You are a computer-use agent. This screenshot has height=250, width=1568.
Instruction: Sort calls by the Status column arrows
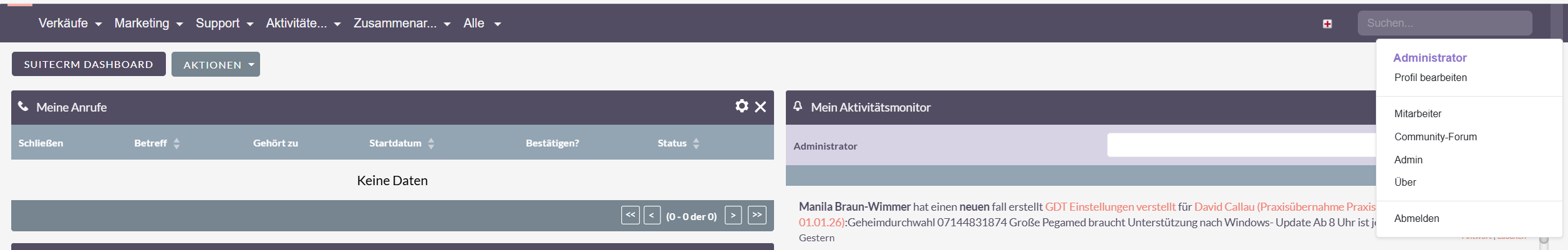point(696,143)
